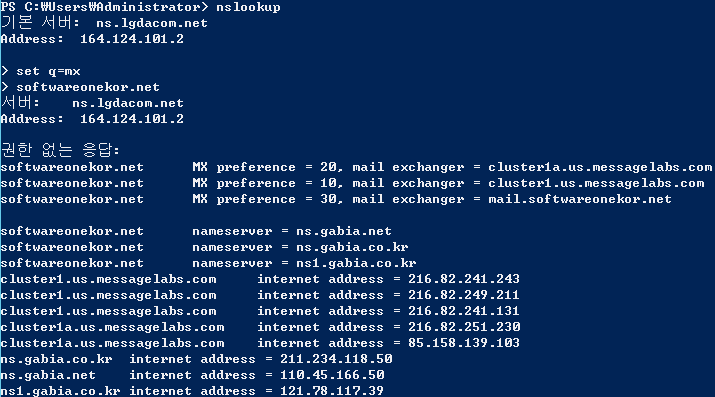Image resolution: width=715 pixels, height=397 pixels.
Task: Click IP address 216.82.241.131
Action: click(464, 311)
